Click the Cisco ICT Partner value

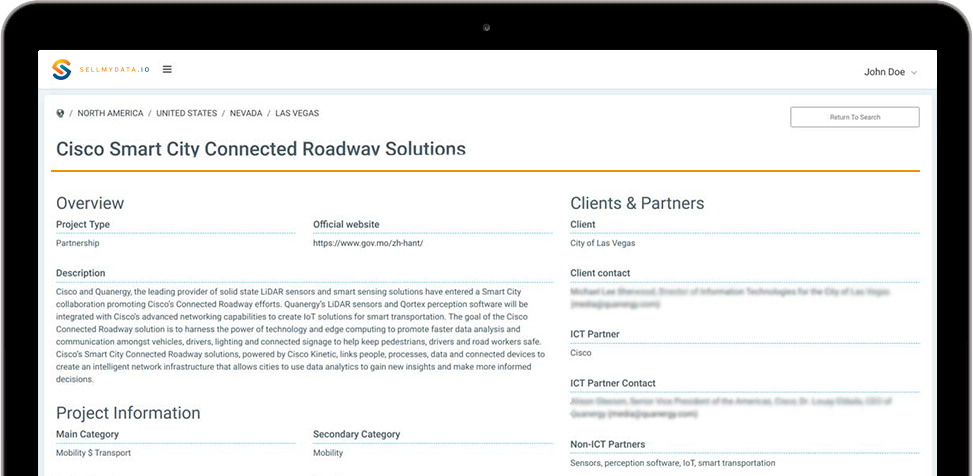click(581, 353)
